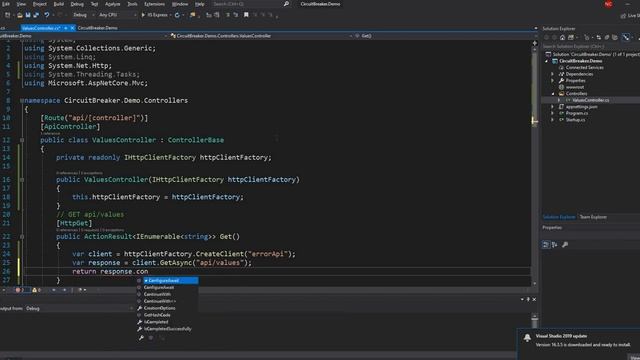This screenshot has height=360, width=640.
Task: Open the Show output from Debug dropdown
Action: 80,309
